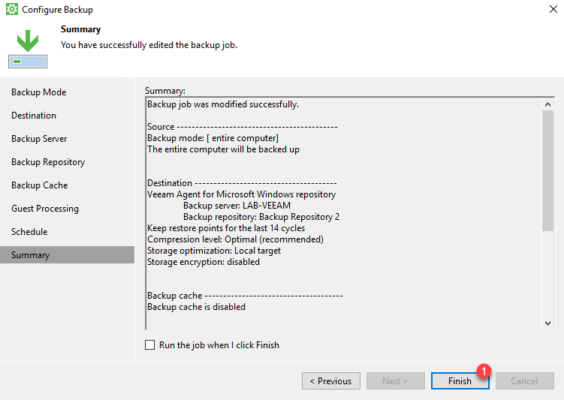The height and width of the screenshot is (400, 564).
Task: Go to the Backup Mode step
Action: [39, 92]
